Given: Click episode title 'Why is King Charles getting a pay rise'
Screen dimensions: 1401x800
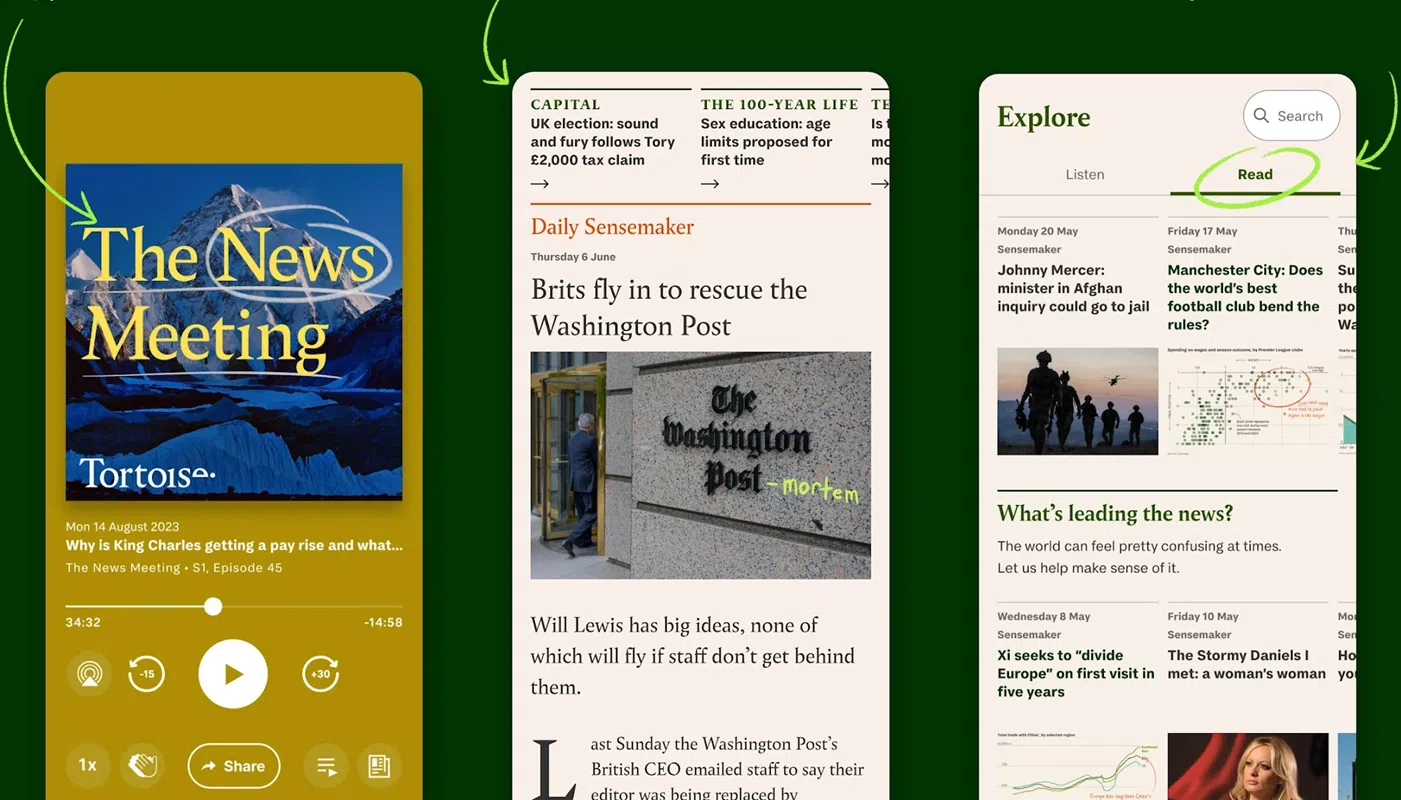Looking at the screenshot, I should pos(234,545).
